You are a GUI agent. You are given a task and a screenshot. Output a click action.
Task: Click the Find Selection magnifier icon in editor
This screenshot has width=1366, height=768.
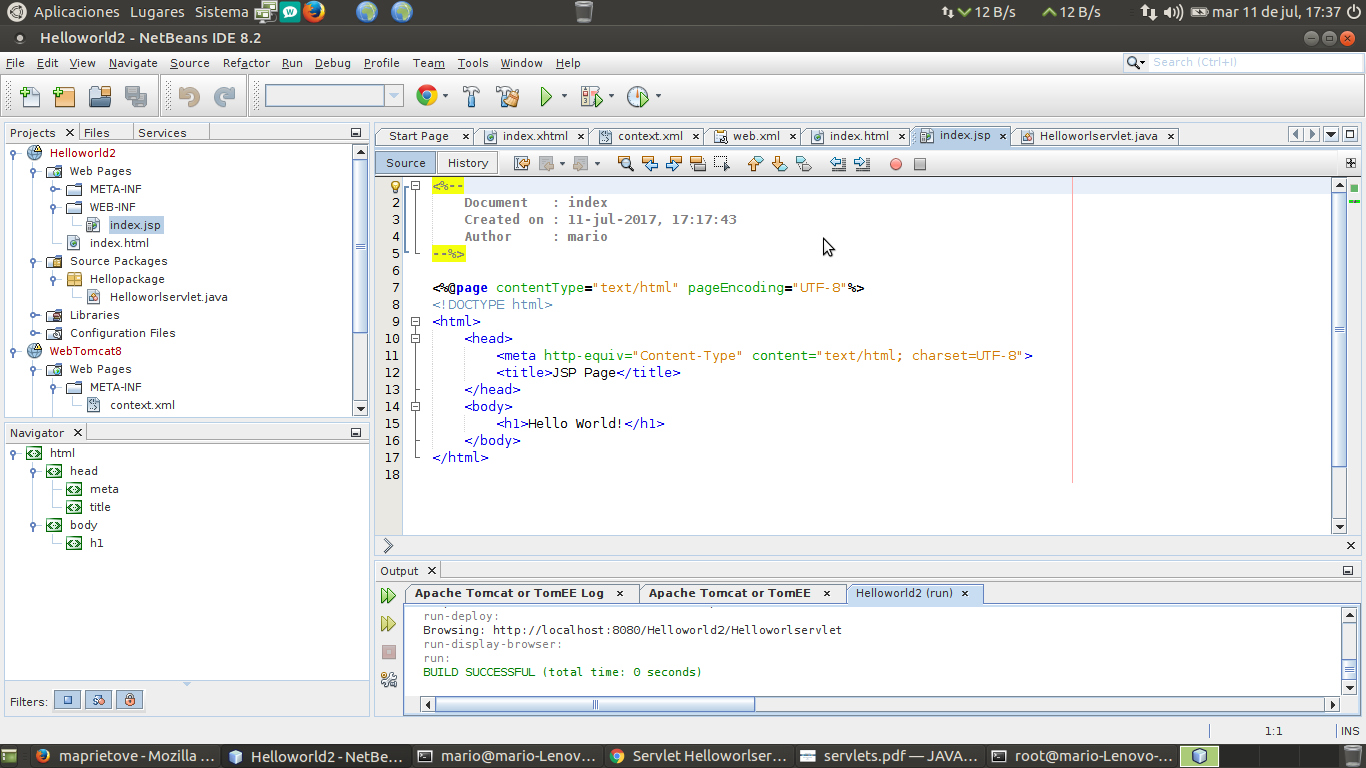coord(625,164)
